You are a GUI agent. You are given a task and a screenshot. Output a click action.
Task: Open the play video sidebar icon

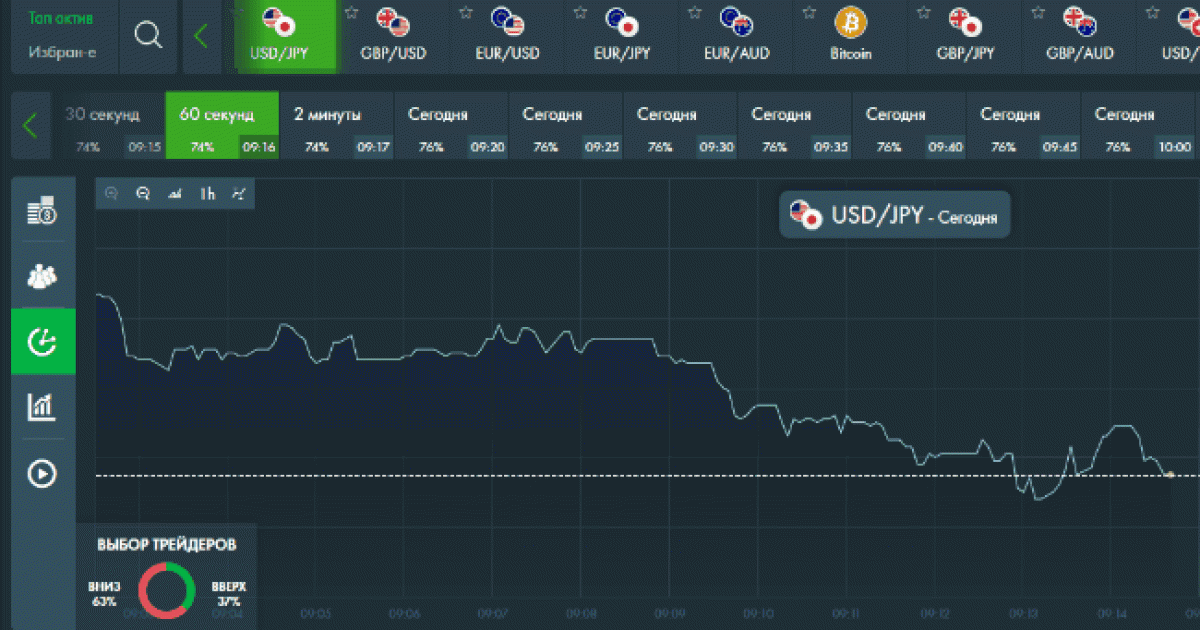coord(42,473)
